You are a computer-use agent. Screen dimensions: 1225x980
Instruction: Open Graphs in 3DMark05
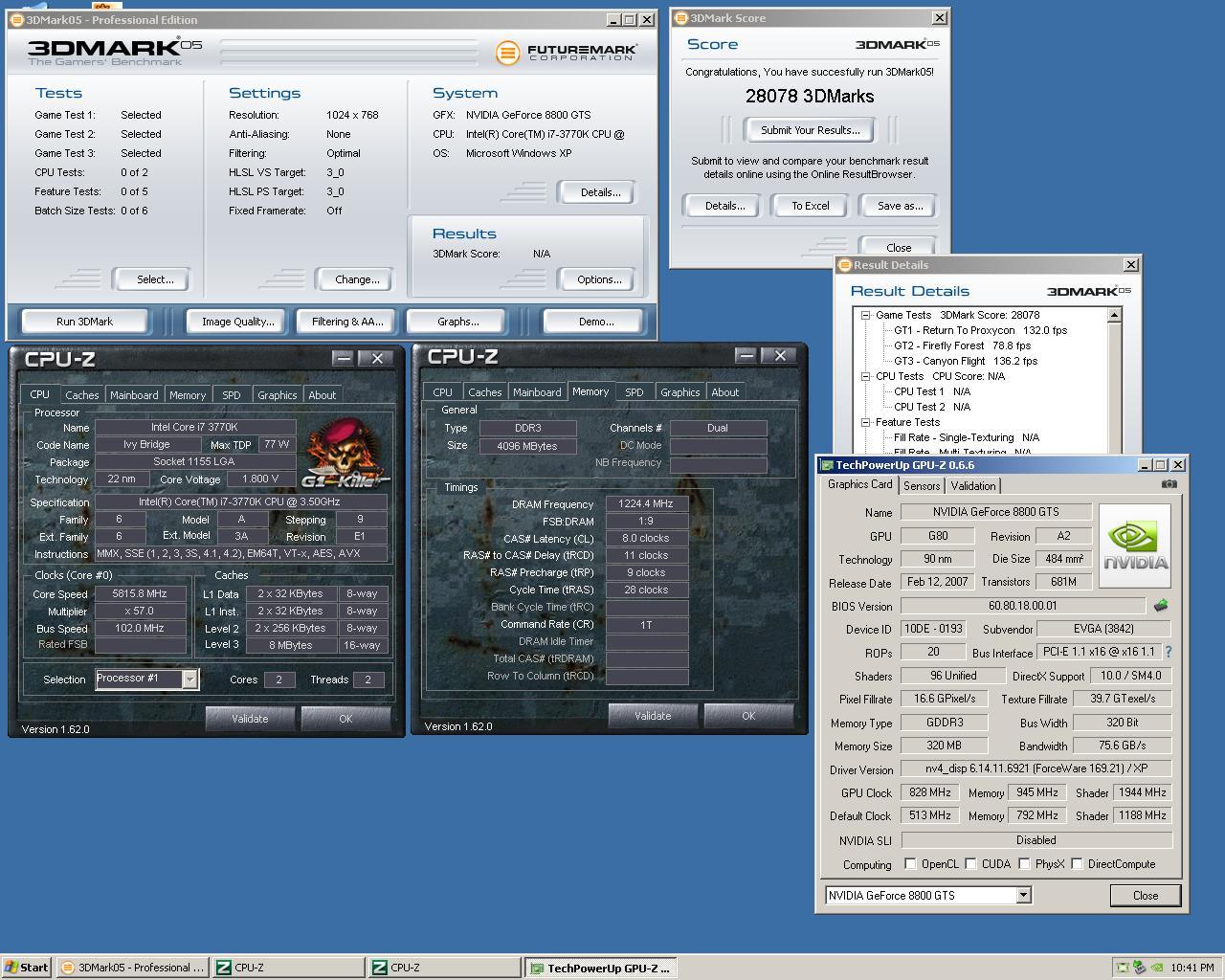click(457, 322)
